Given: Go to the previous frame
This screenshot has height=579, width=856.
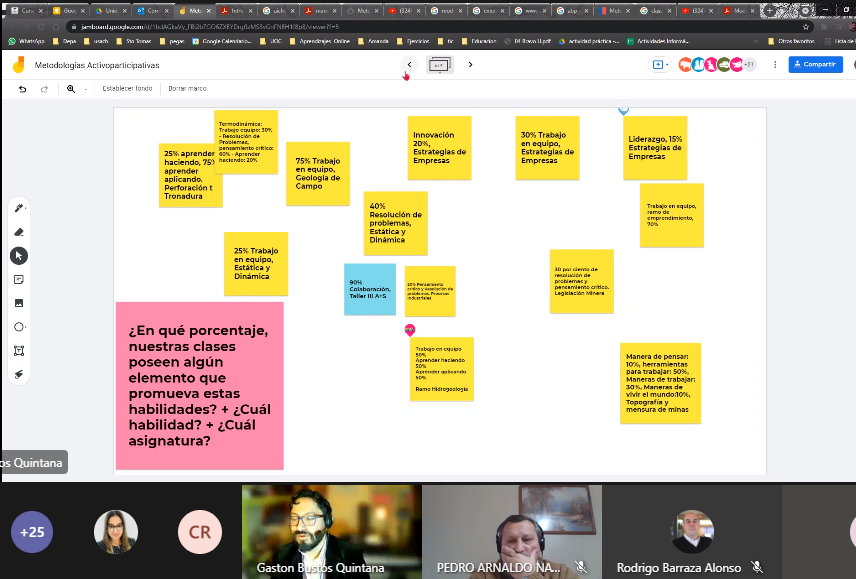Looking at the screenshot, I should (409, 64).
